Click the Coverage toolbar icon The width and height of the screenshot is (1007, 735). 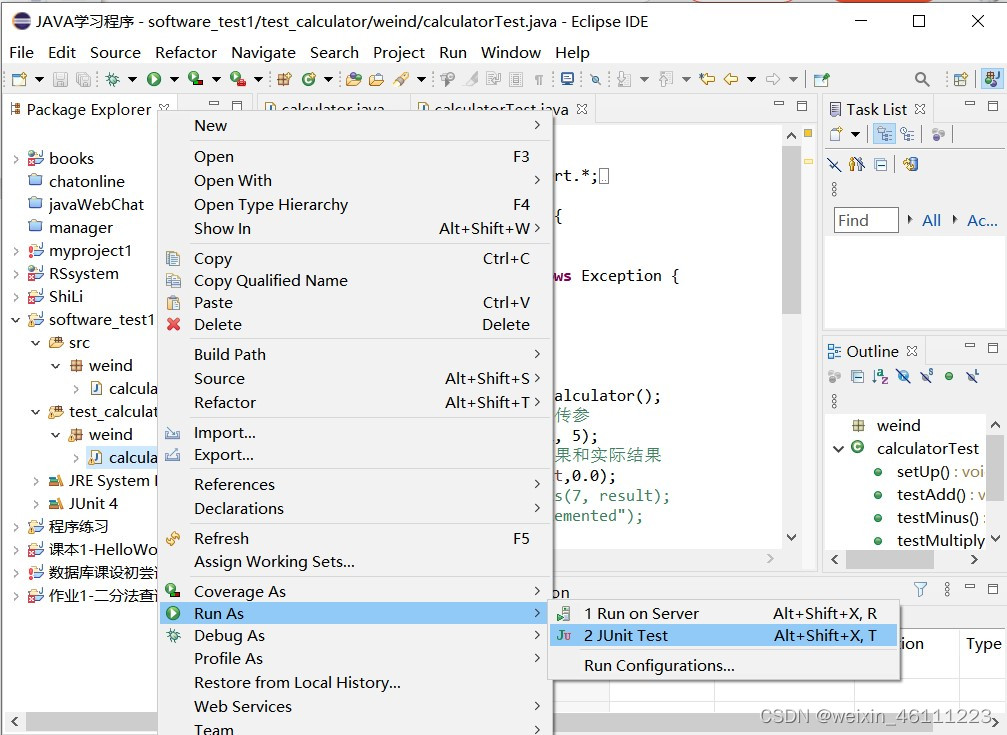pos(195,79)
